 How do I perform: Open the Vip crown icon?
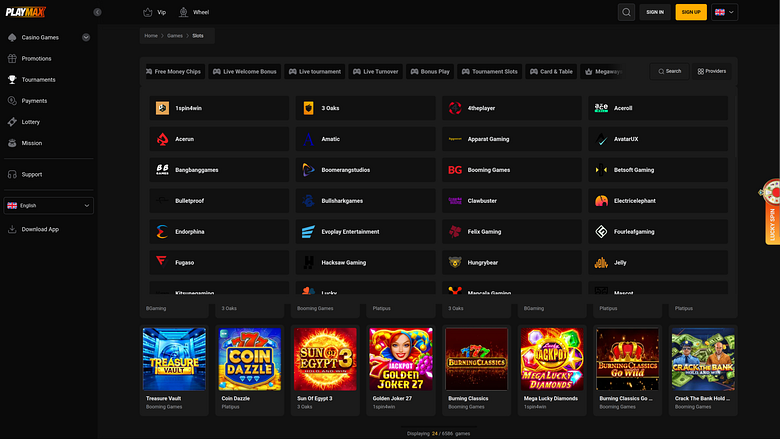click(x=148, y=12)
